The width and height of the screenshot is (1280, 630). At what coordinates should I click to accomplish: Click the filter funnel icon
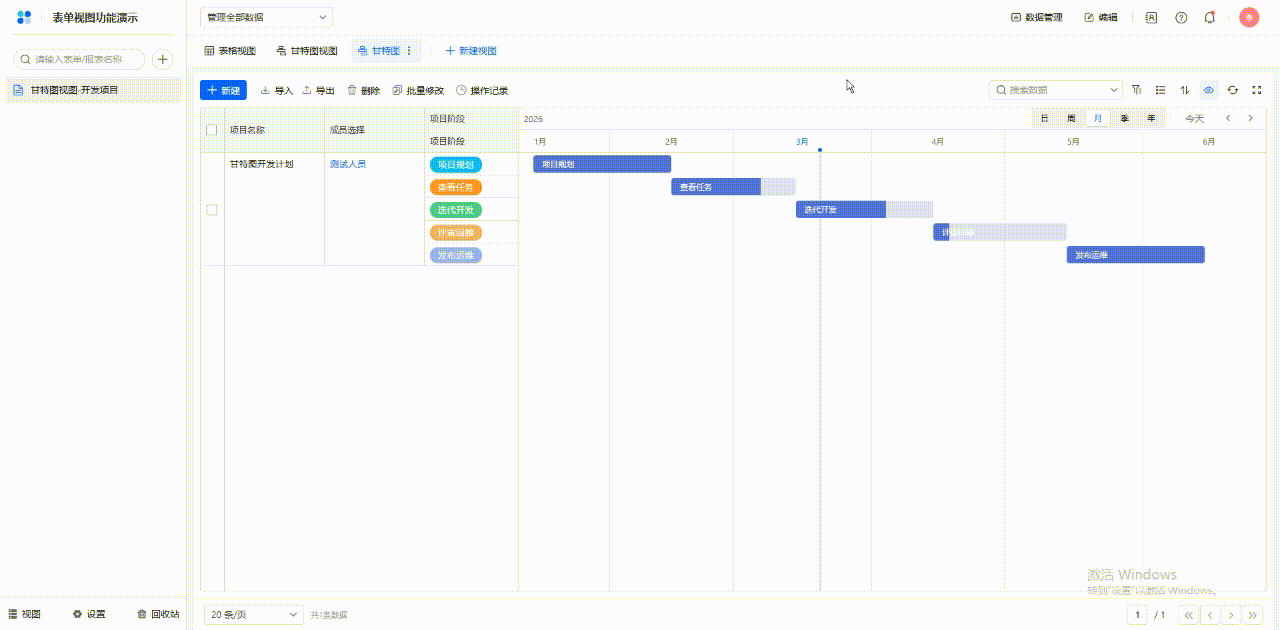[x=1137, y=90]
